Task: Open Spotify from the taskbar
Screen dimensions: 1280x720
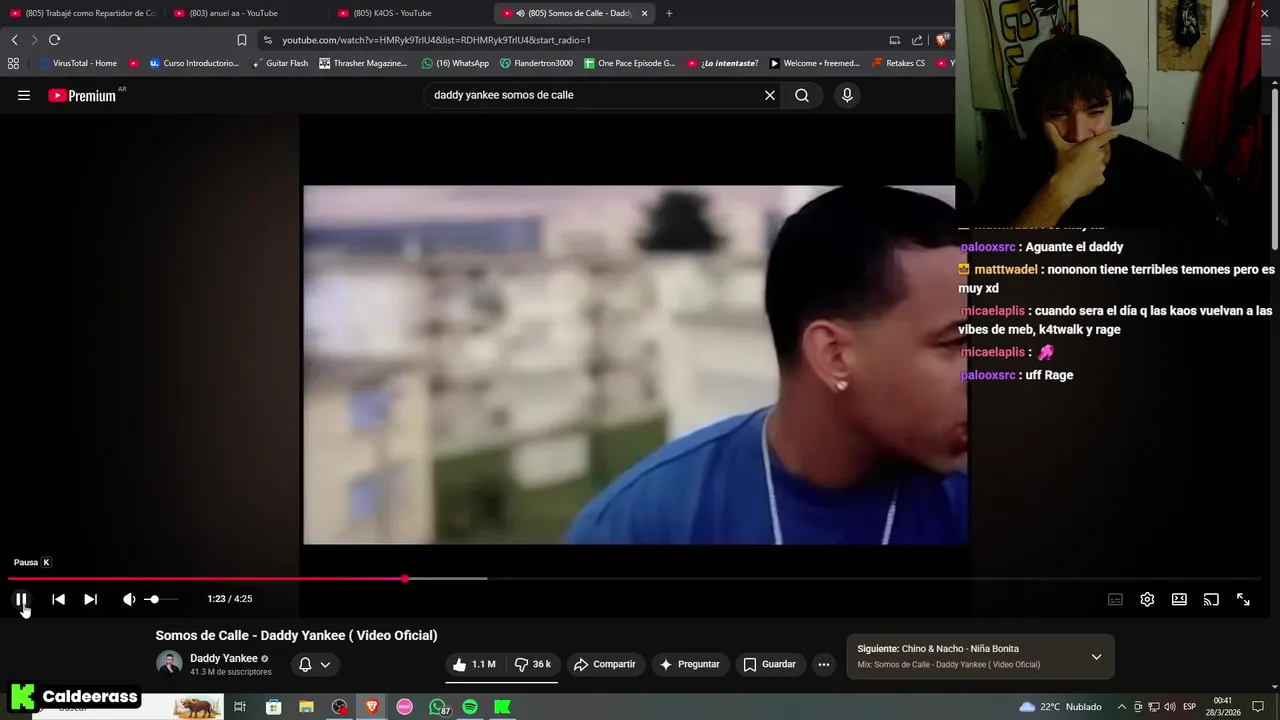Action: click(470, 707)
